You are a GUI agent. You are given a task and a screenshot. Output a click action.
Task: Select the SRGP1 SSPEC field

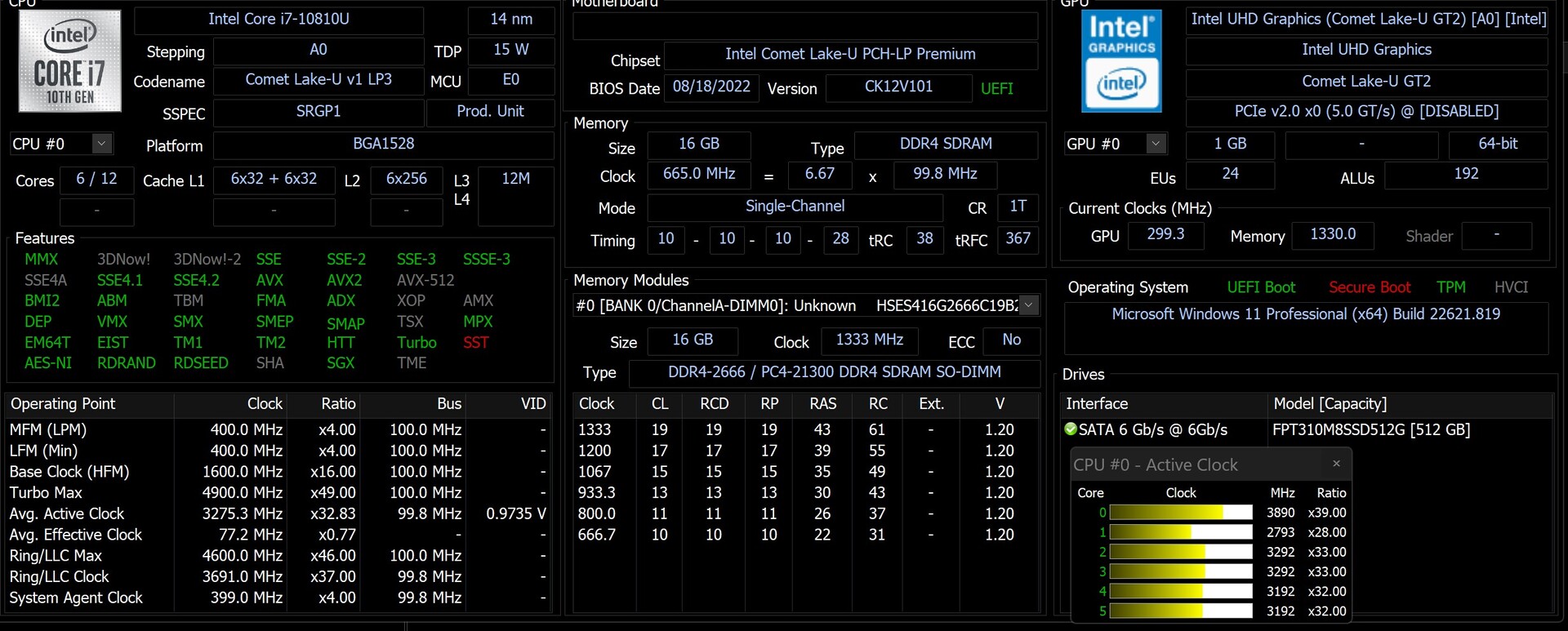[318, 112]
